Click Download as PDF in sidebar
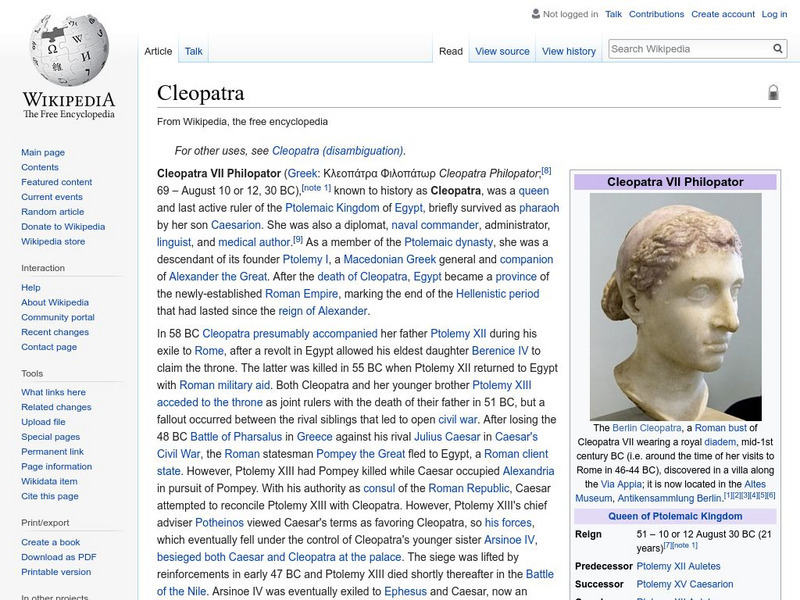Screen dimensions: 800x600 (x=59, y=557)
